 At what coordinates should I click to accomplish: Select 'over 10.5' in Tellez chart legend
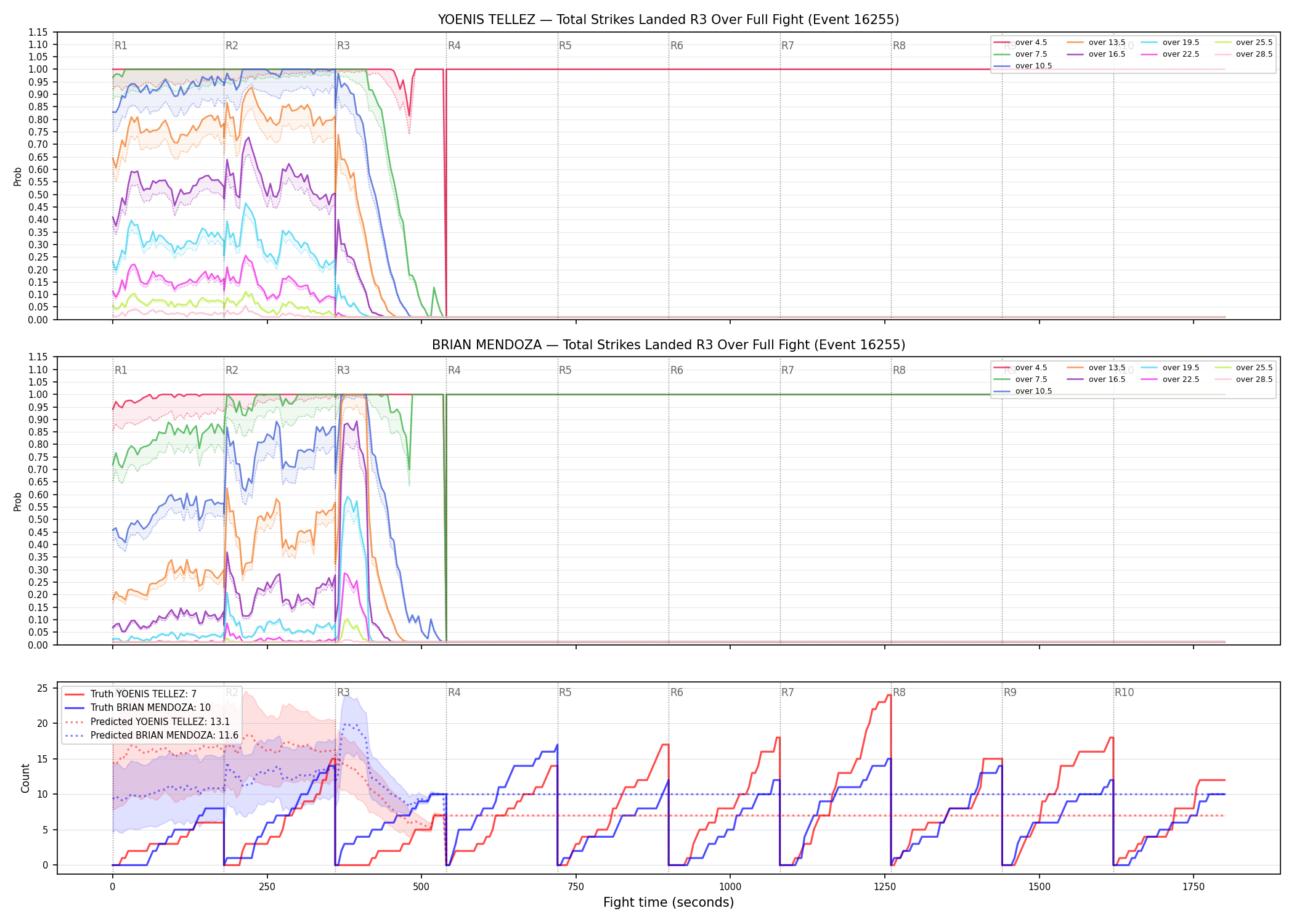1022,66
